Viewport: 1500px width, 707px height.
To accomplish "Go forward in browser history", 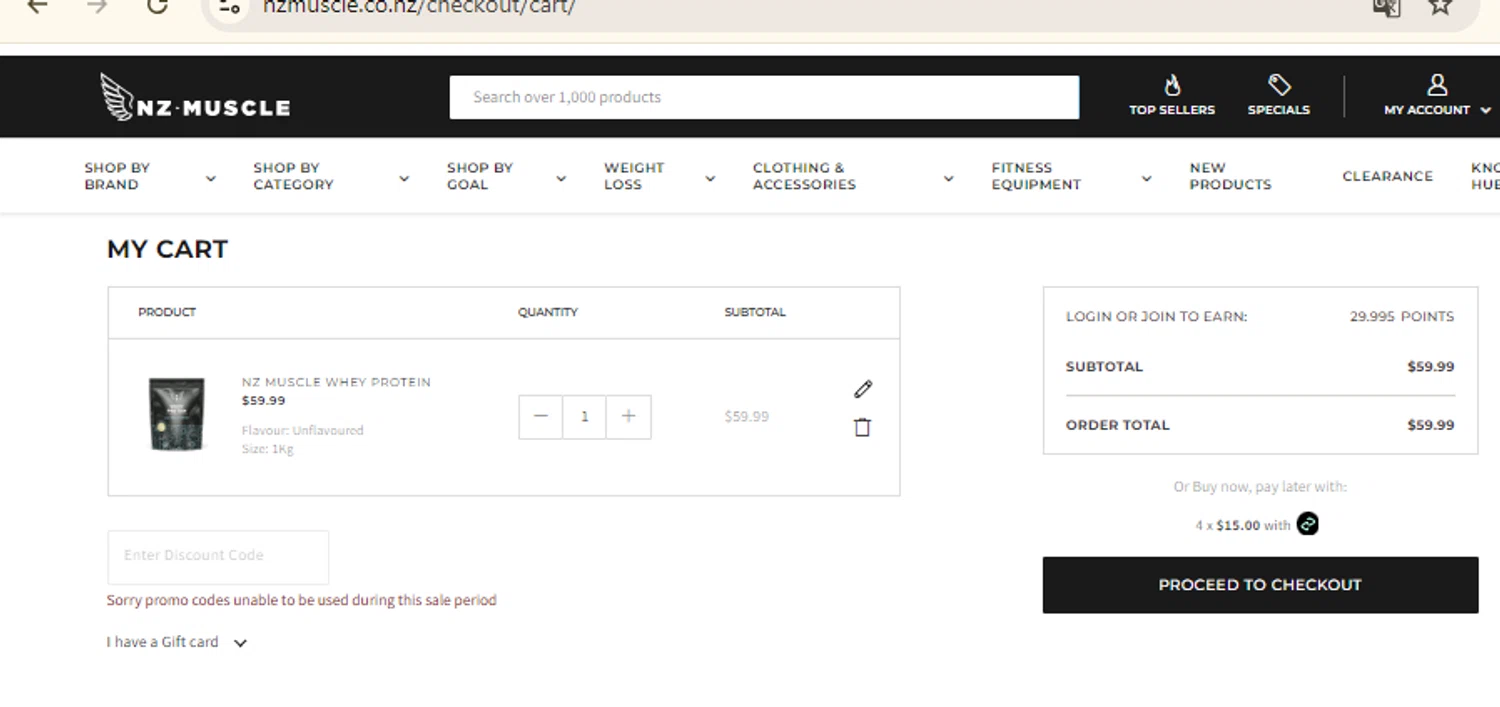I will coord(97,6).
